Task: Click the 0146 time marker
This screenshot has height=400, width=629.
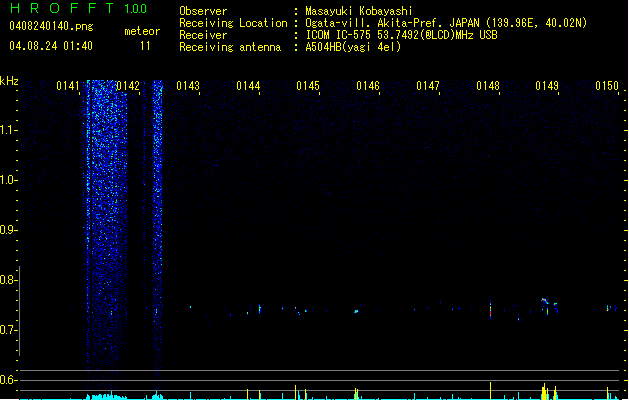Action: (x=368, y=86)
